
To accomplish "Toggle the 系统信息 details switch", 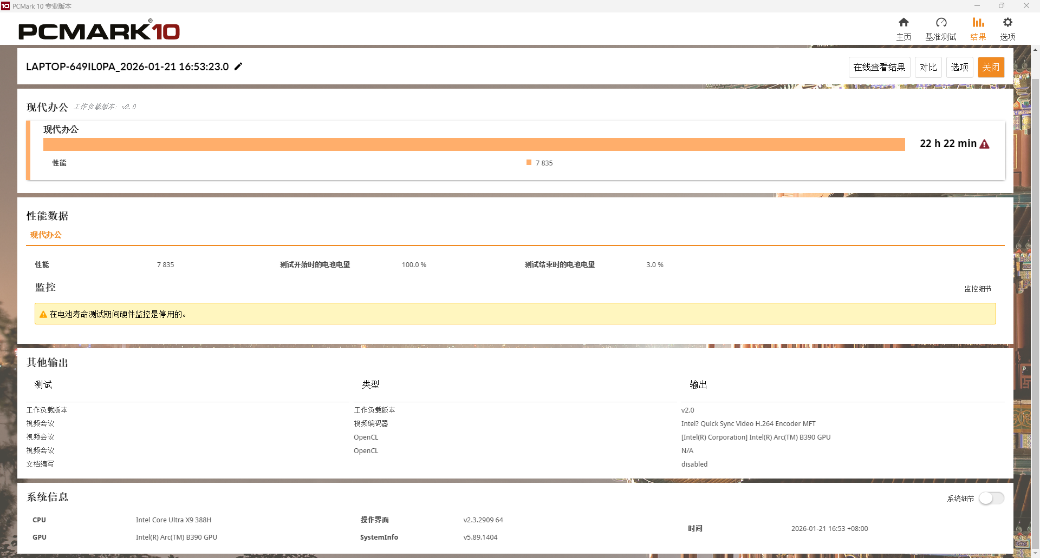I will 990,498.
